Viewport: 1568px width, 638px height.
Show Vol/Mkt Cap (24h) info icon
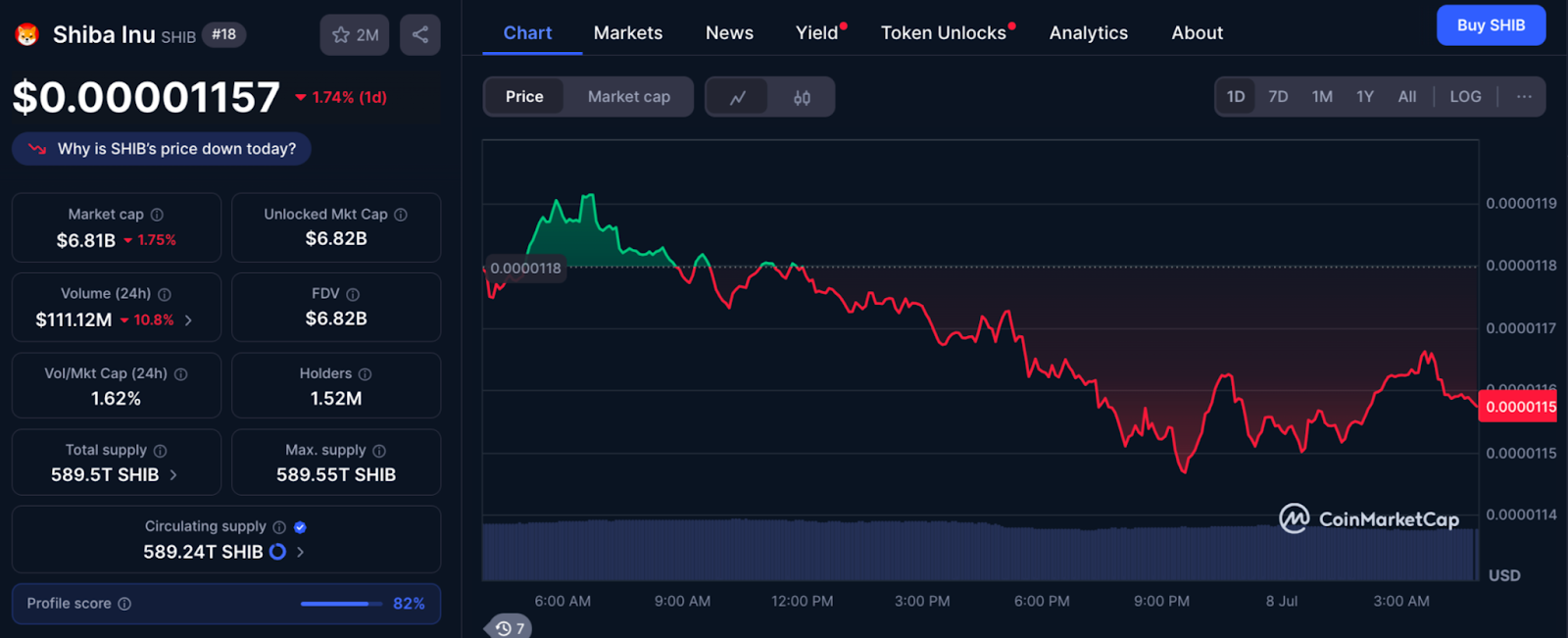tap(181, 374)
